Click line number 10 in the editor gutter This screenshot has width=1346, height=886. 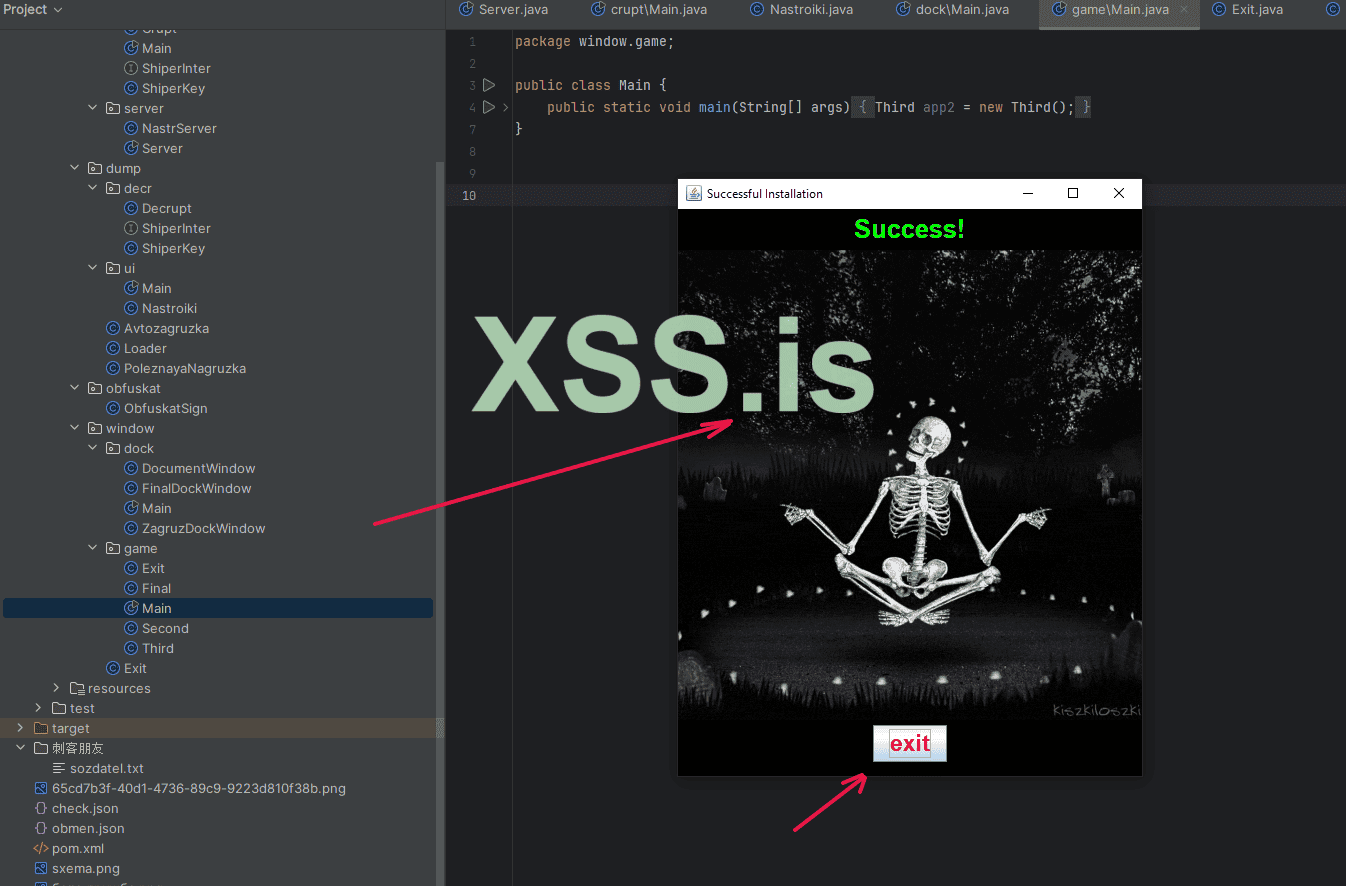click(469, 195)
